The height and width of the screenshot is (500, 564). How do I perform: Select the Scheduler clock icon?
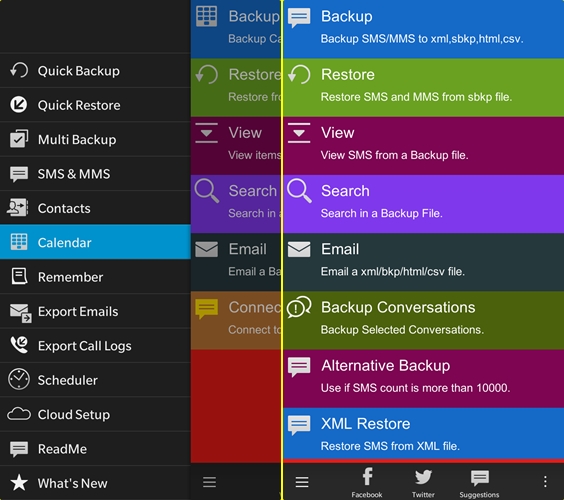click(19, 379)
